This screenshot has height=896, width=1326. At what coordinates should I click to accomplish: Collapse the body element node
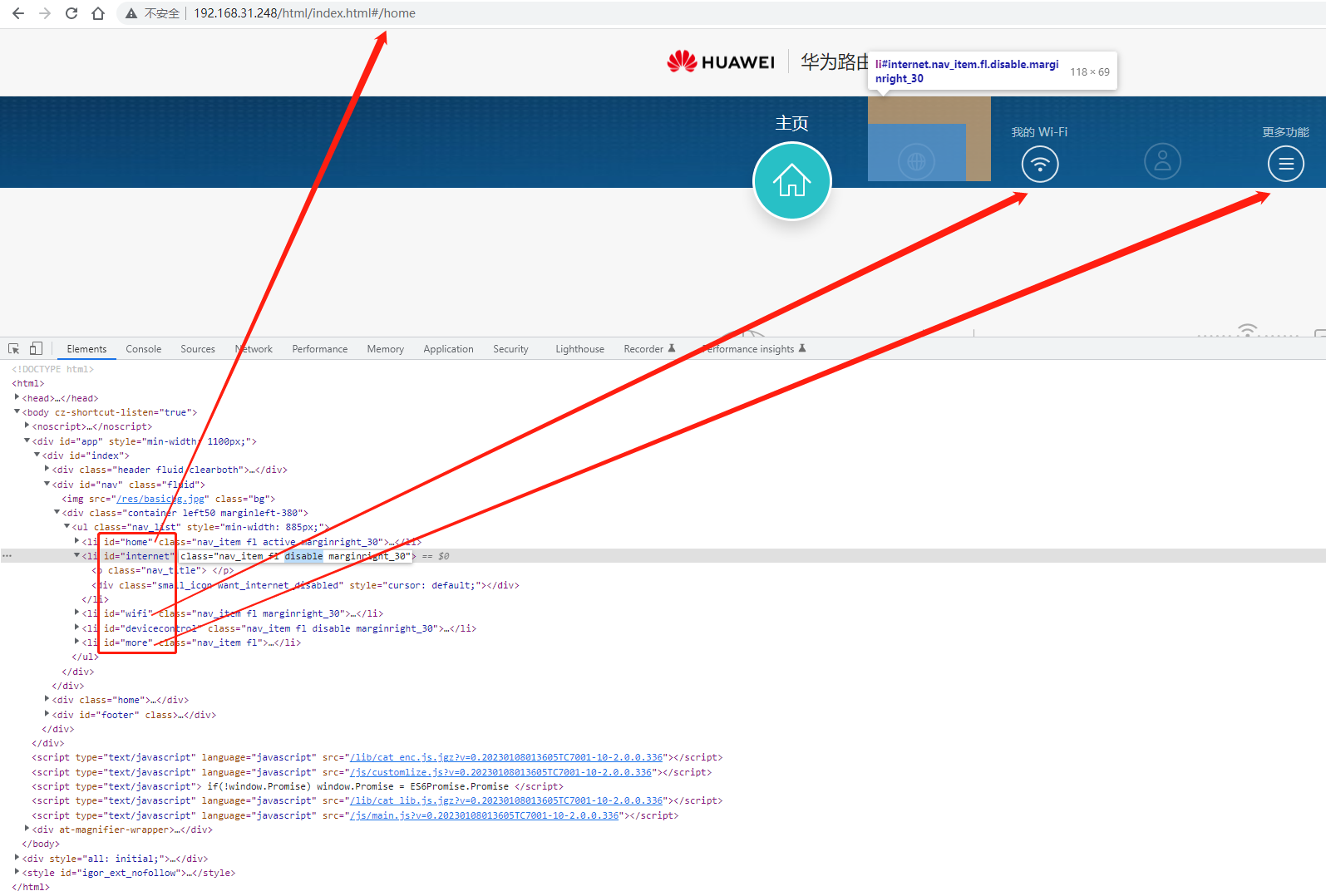click(17, 411)
